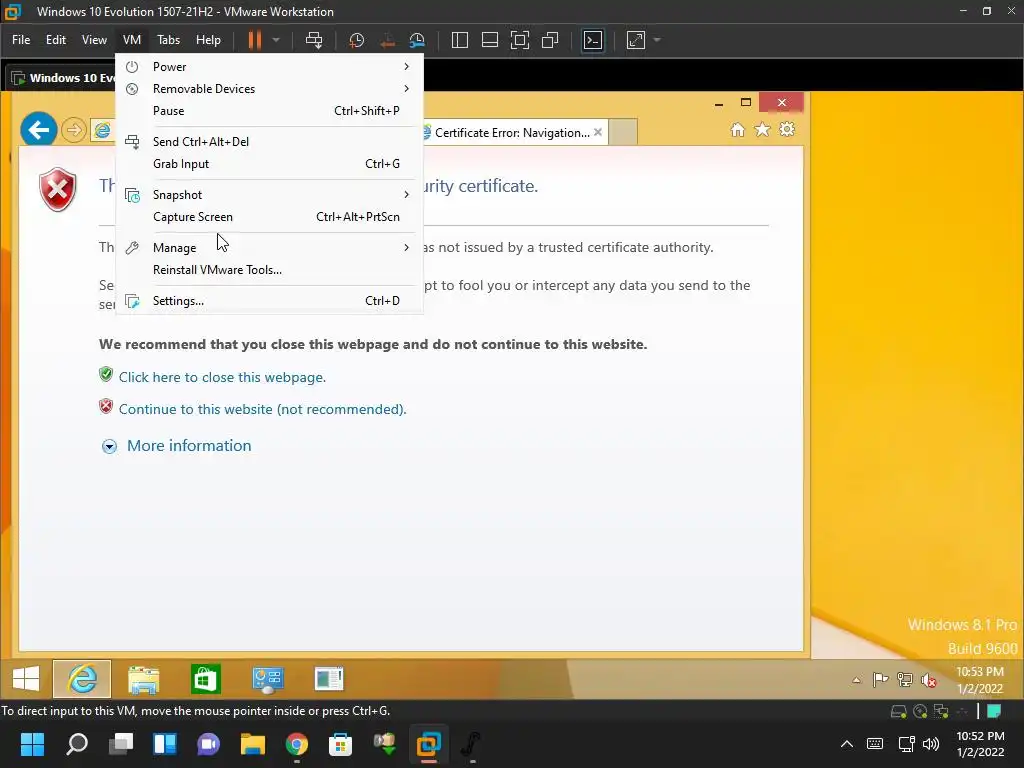Screen dimensions: 1024x768
Task: Click the host Windows 11 Start button
Action: click(x=32, y=744)
